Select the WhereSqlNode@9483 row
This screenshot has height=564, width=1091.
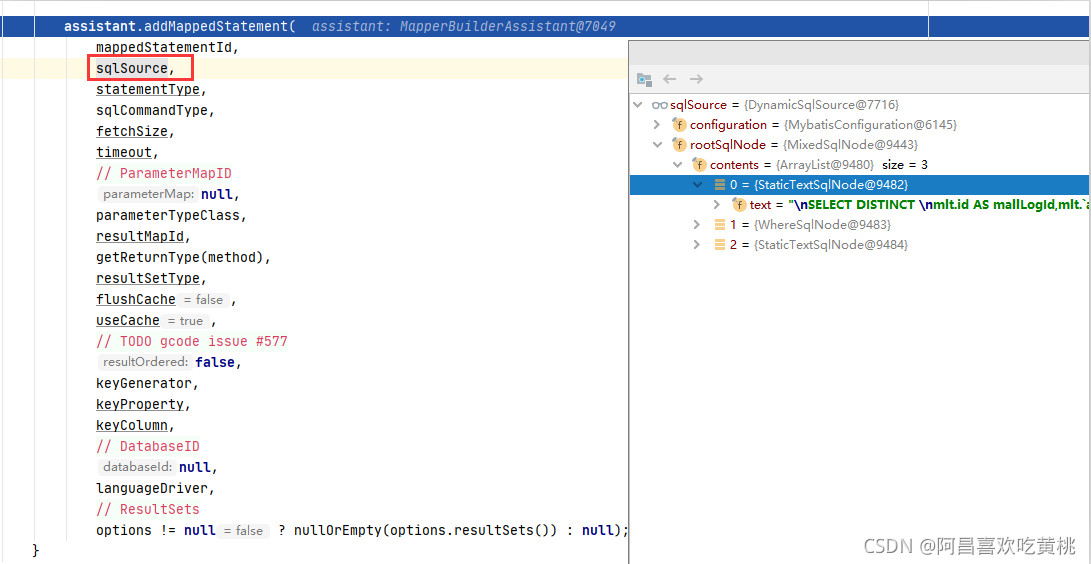[860, 225]
